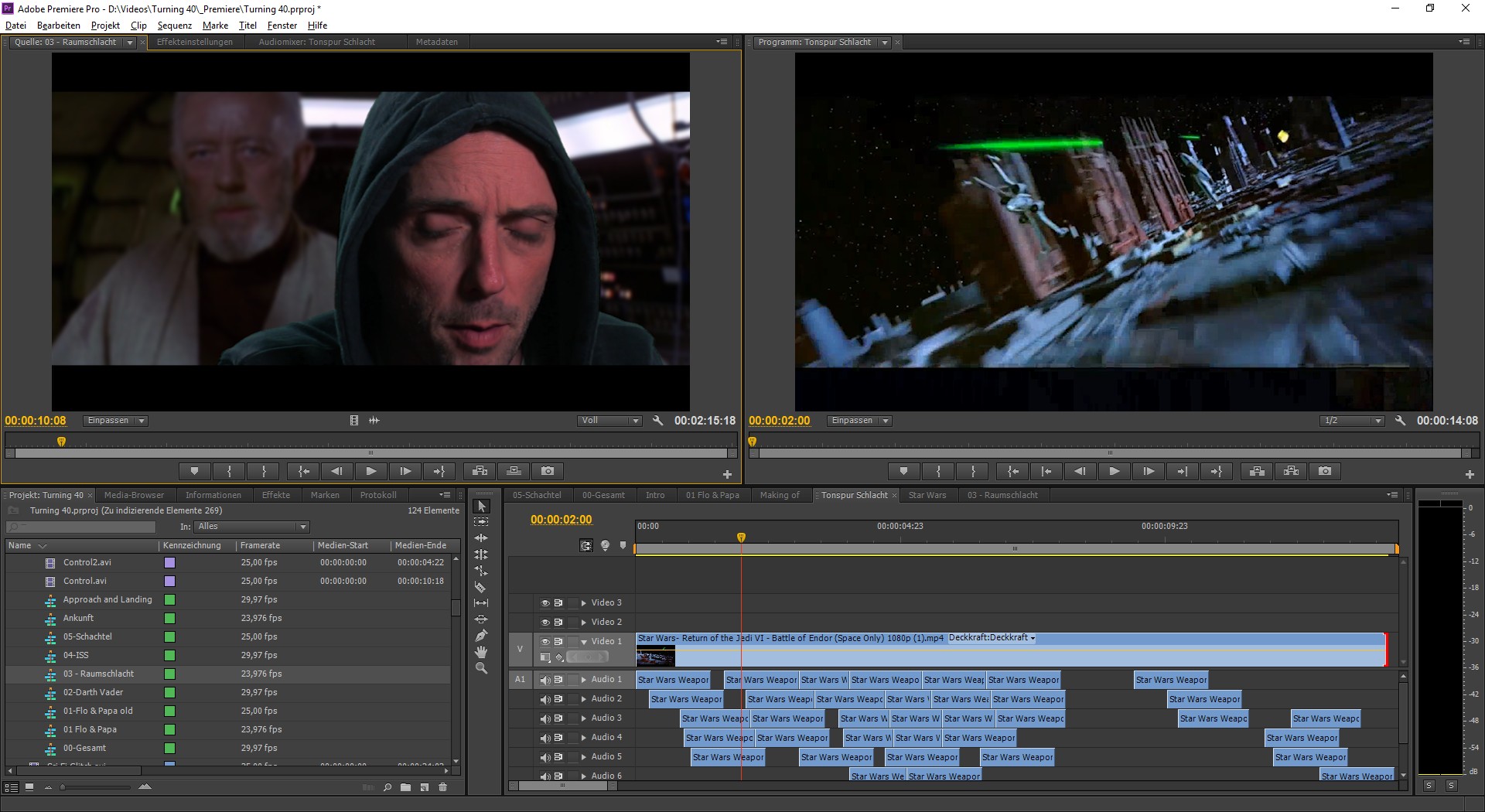
Task: Switch Project panel to list view
Action: click(11, 787)
